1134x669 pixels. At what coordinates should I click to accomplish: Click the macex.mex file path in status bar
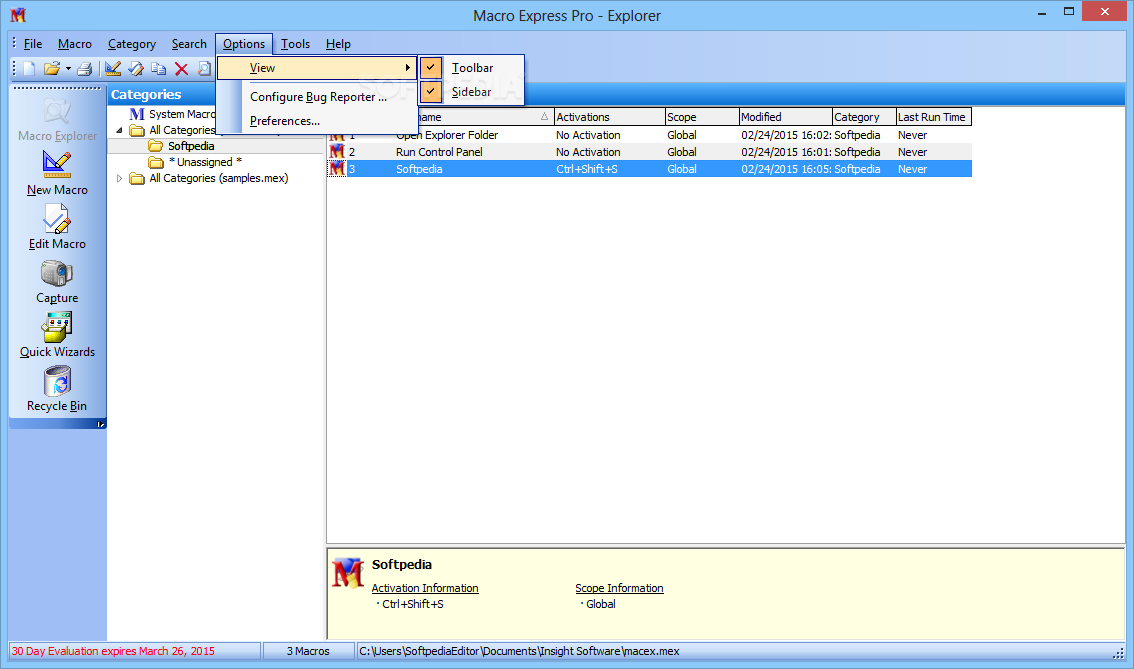[519, 651]
